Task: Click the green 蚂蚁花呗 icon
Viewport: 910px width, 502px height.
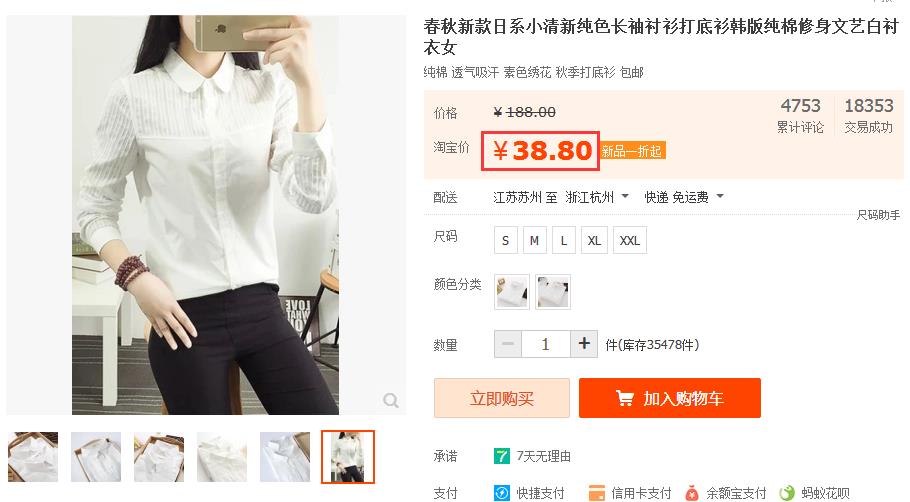Action: (x=787, y=494)
